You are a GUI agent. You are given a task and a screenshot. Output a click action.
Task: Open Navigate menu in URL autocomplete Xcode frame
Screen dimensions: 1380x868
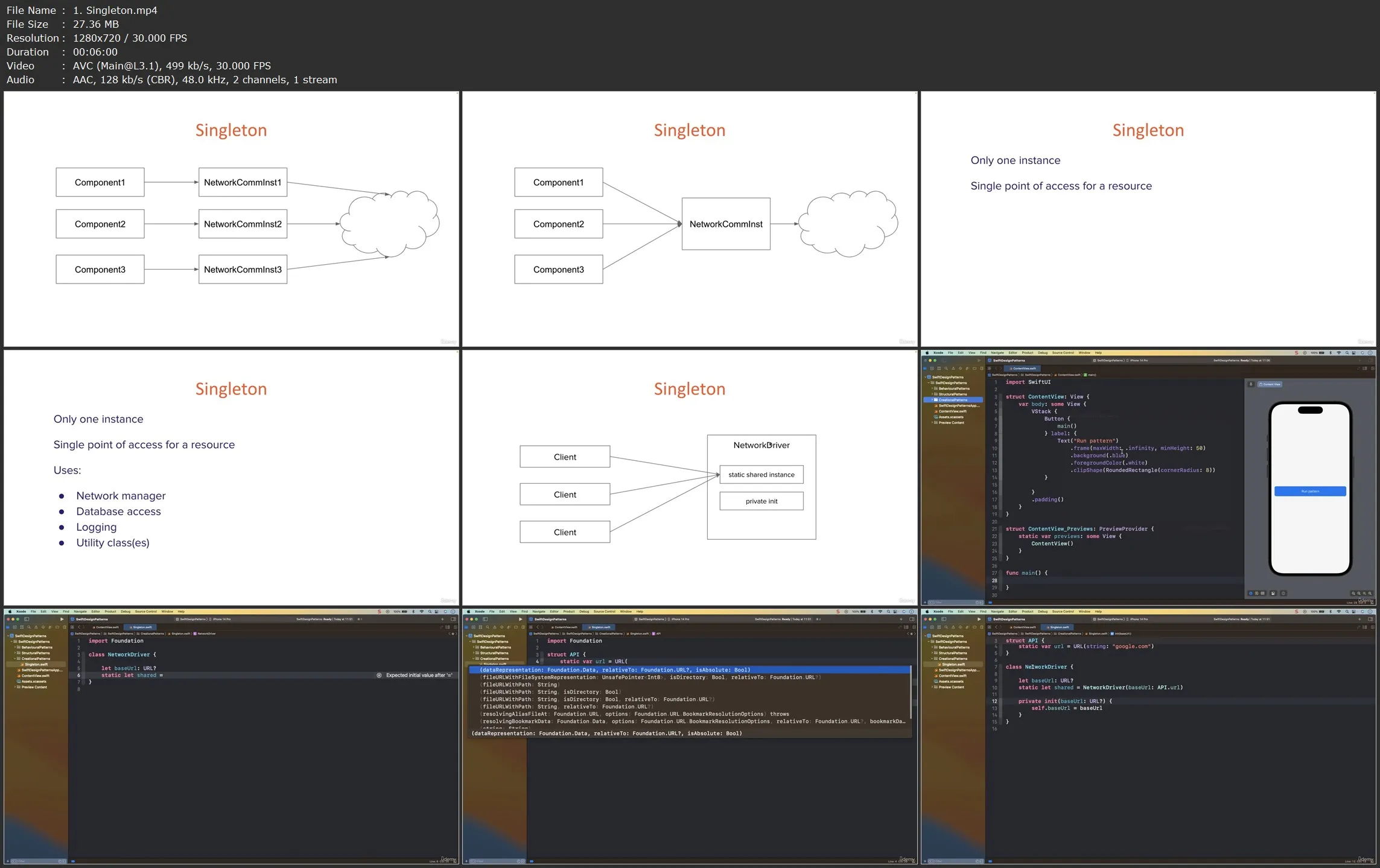coord(539,612)
